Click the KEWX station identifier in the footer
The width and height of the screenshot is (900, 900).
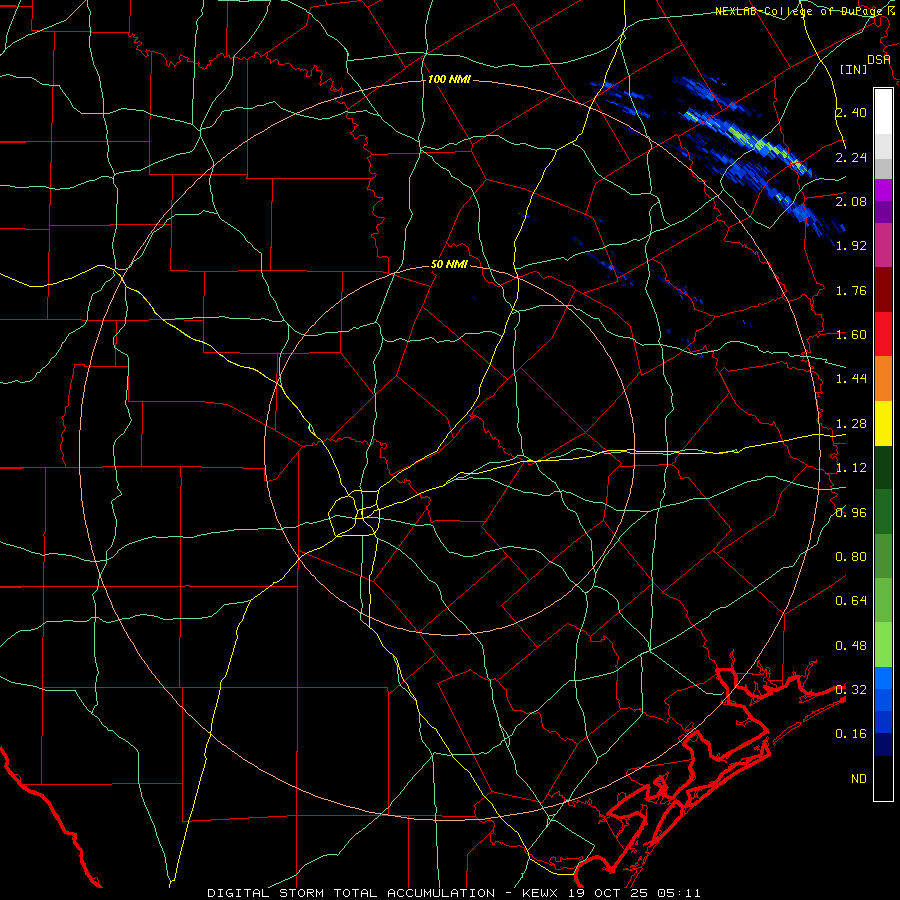[x=542, y=893]
